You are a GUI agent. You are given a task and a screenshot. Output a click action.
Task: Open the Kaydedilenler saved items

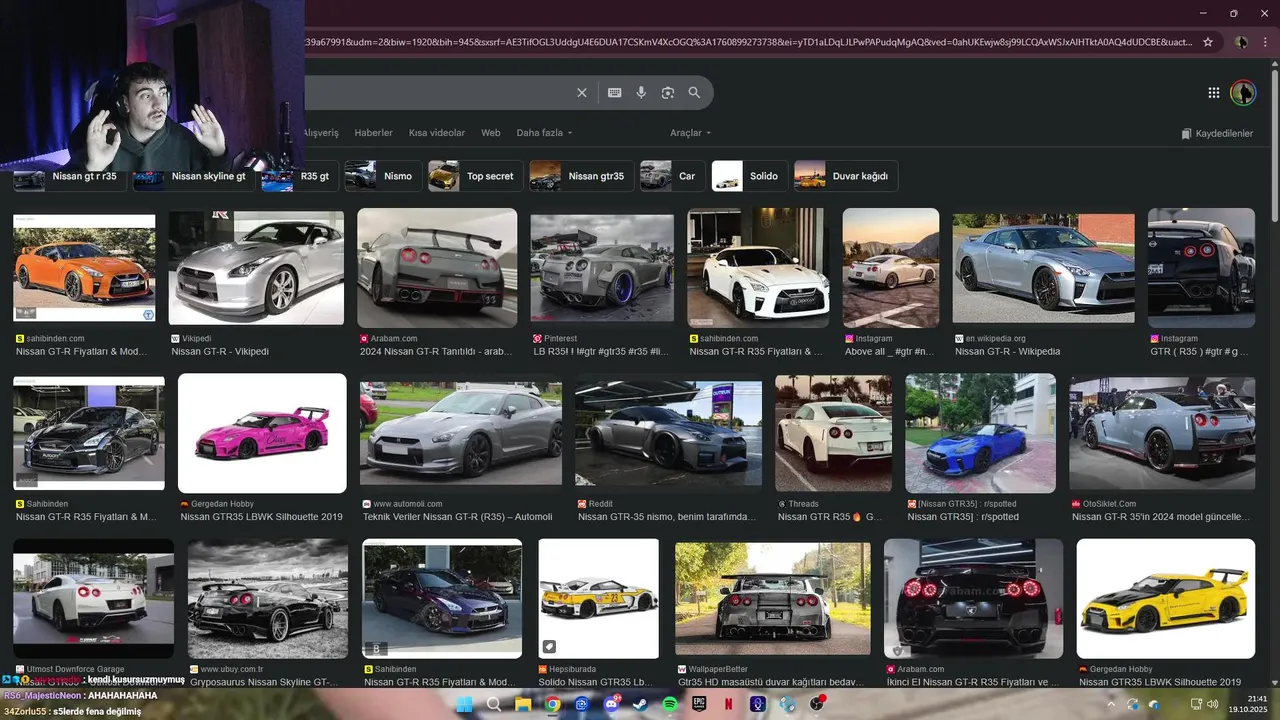click(1217, 133)
